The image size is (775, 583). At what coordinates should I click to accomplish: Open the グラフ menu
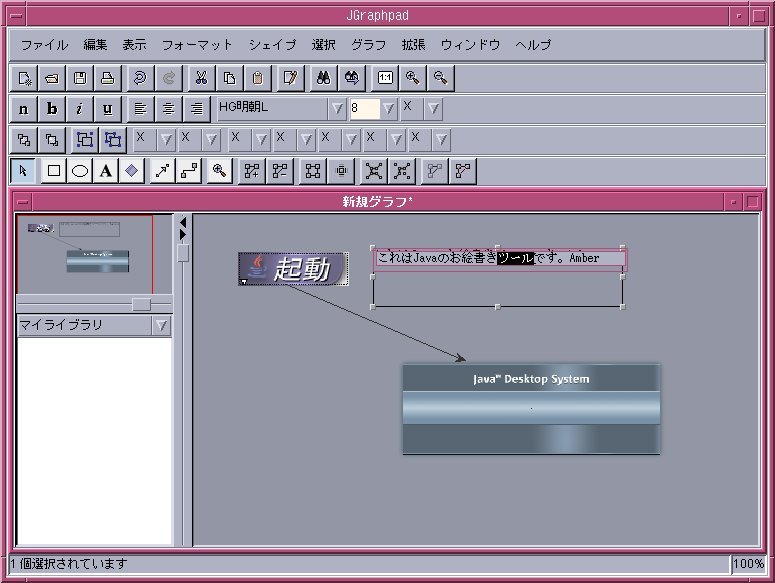(369, 45)
